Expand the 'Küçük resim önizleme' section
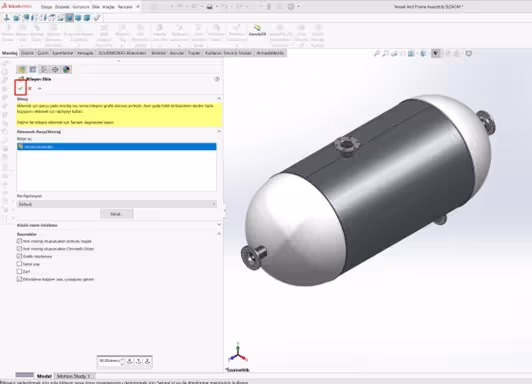 click(x=219, y=225)
